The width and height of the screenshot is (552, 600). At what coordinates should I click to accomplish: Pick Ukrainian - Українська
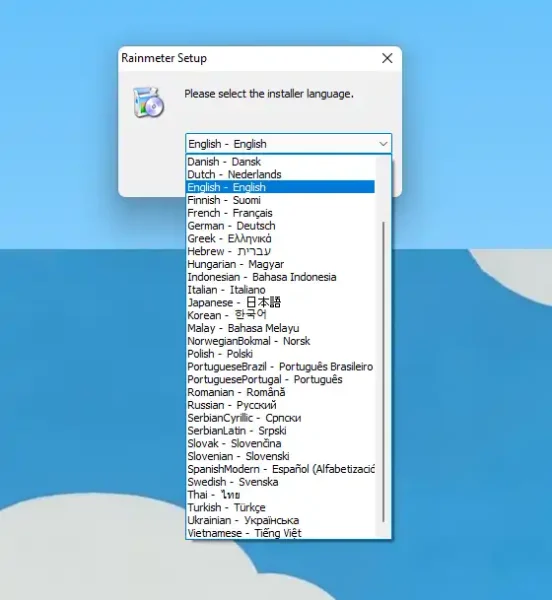tap(280, 520)
